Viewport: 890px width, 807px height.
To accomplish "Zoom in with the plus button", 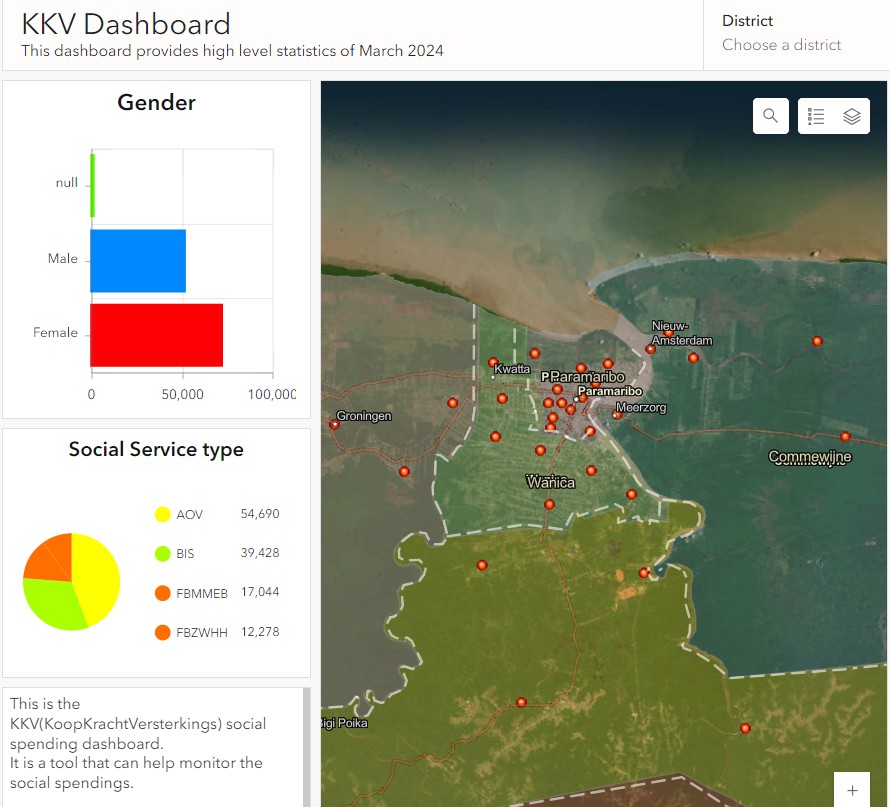I will pyautogui.click(x=852, y=790).
